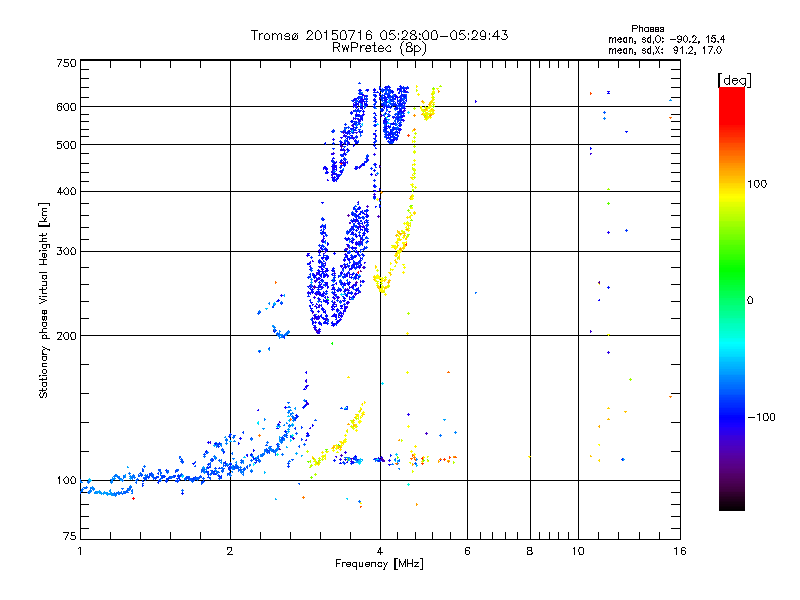Click the '750' height tick label
The height and width of the screenshot is (600, 800).
click(66, 63)
